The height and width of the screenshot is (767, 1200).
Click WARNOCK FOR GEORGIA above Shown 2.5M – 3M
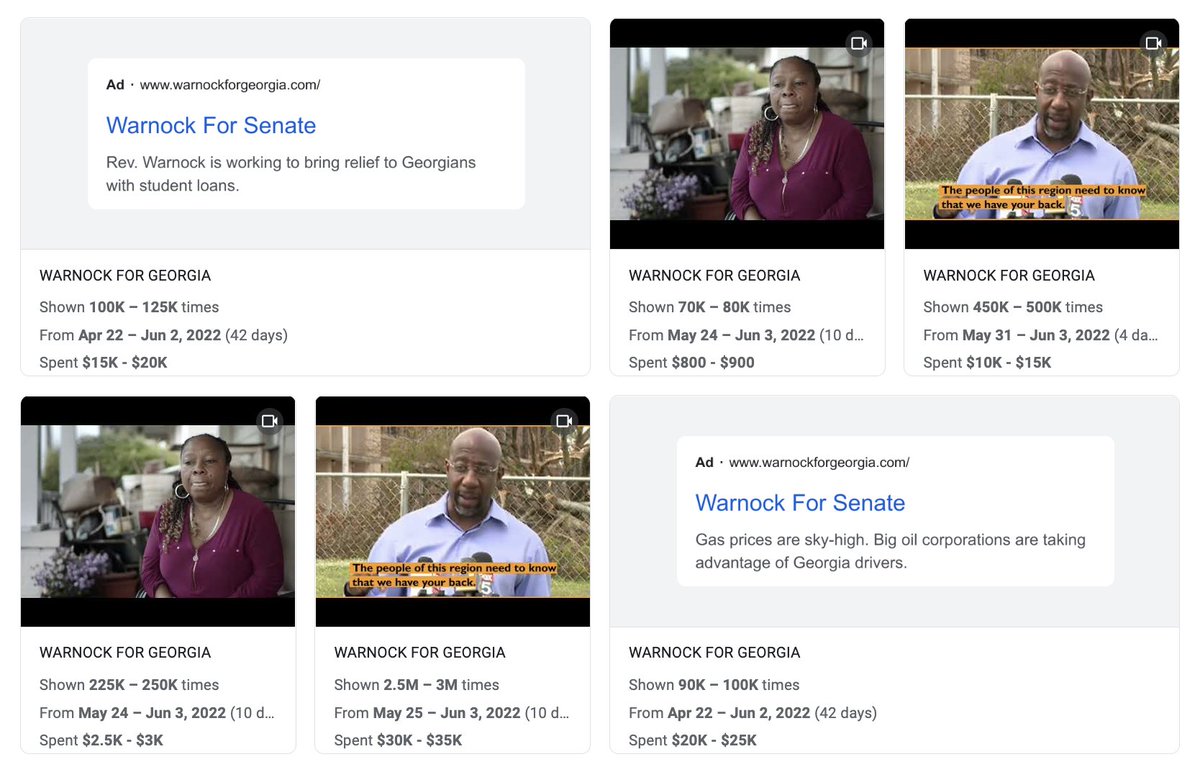coord(420,652)
